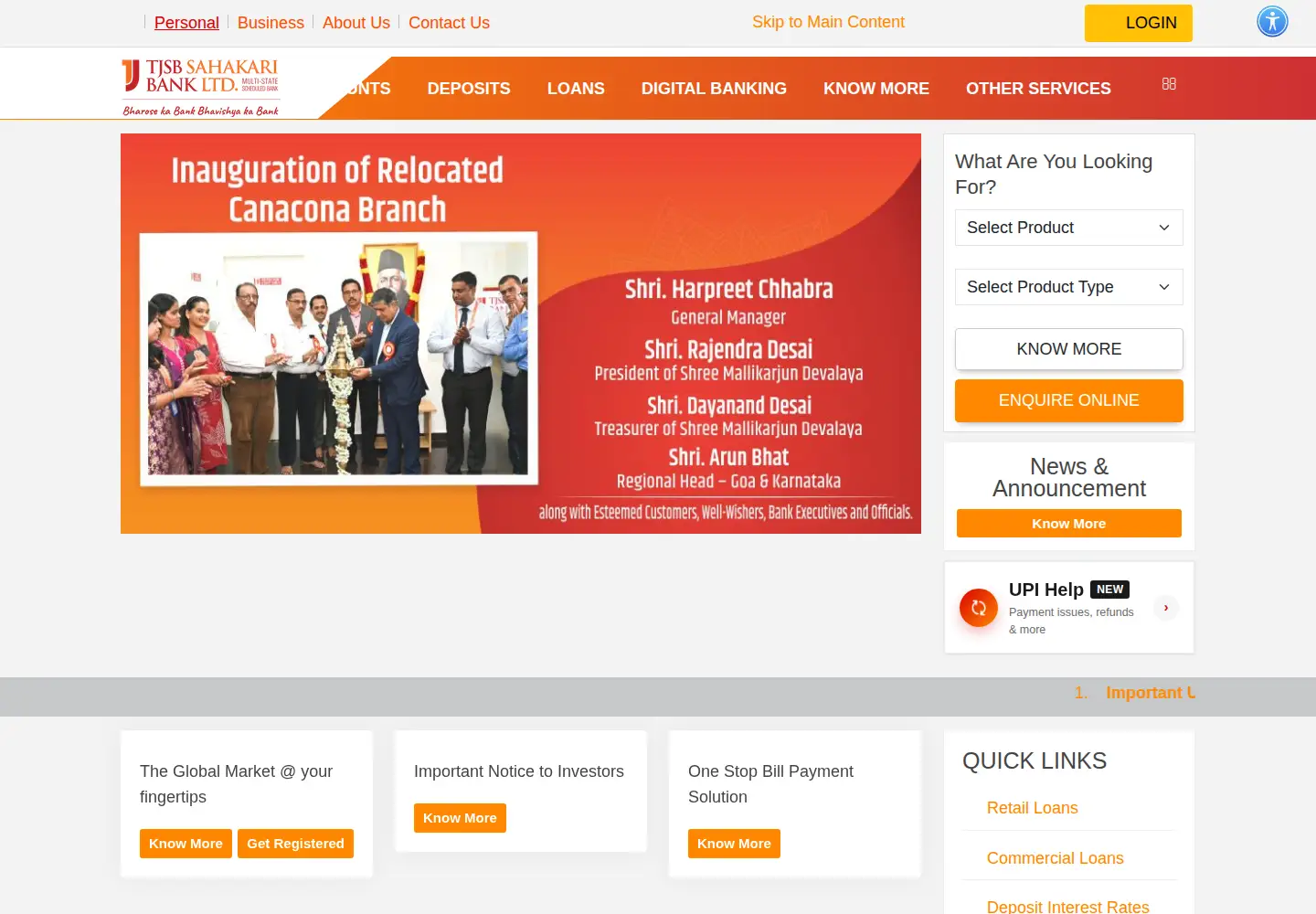
Task: Expand the Select Product dropdown
Action: (x=1069, y=228)
